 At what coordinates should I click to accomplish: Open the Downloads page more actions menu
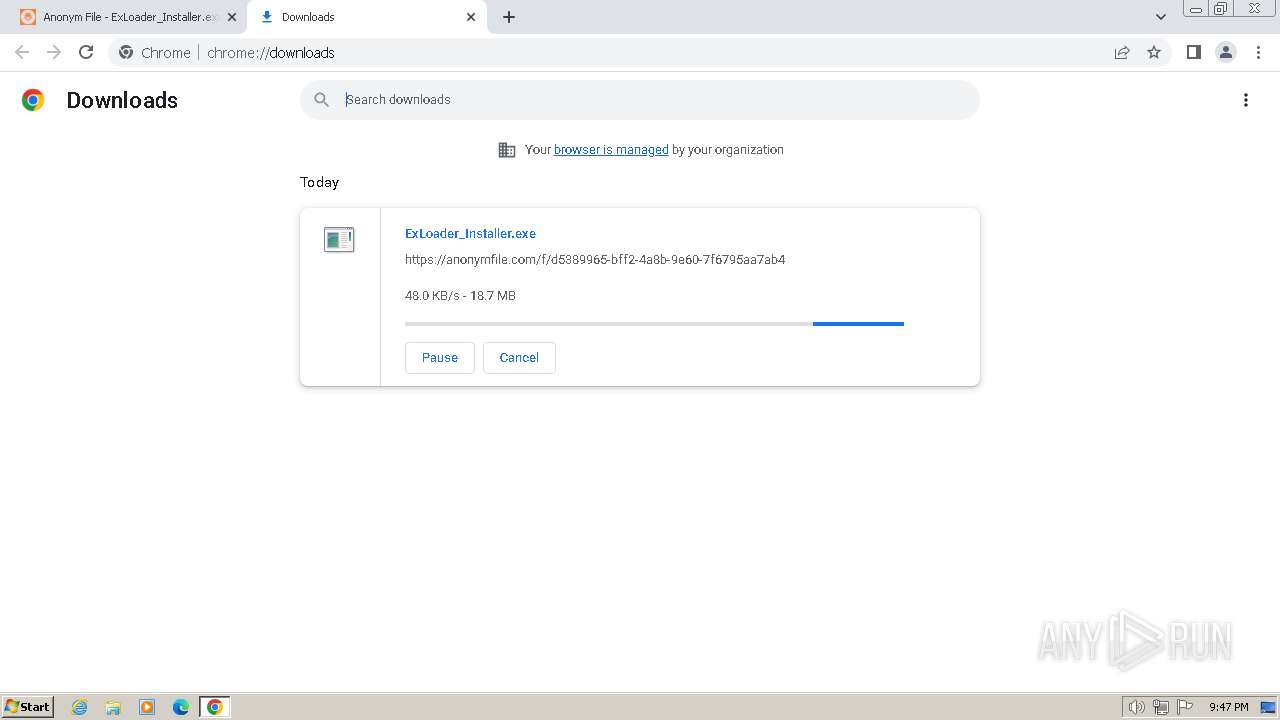pos(1246,100)
